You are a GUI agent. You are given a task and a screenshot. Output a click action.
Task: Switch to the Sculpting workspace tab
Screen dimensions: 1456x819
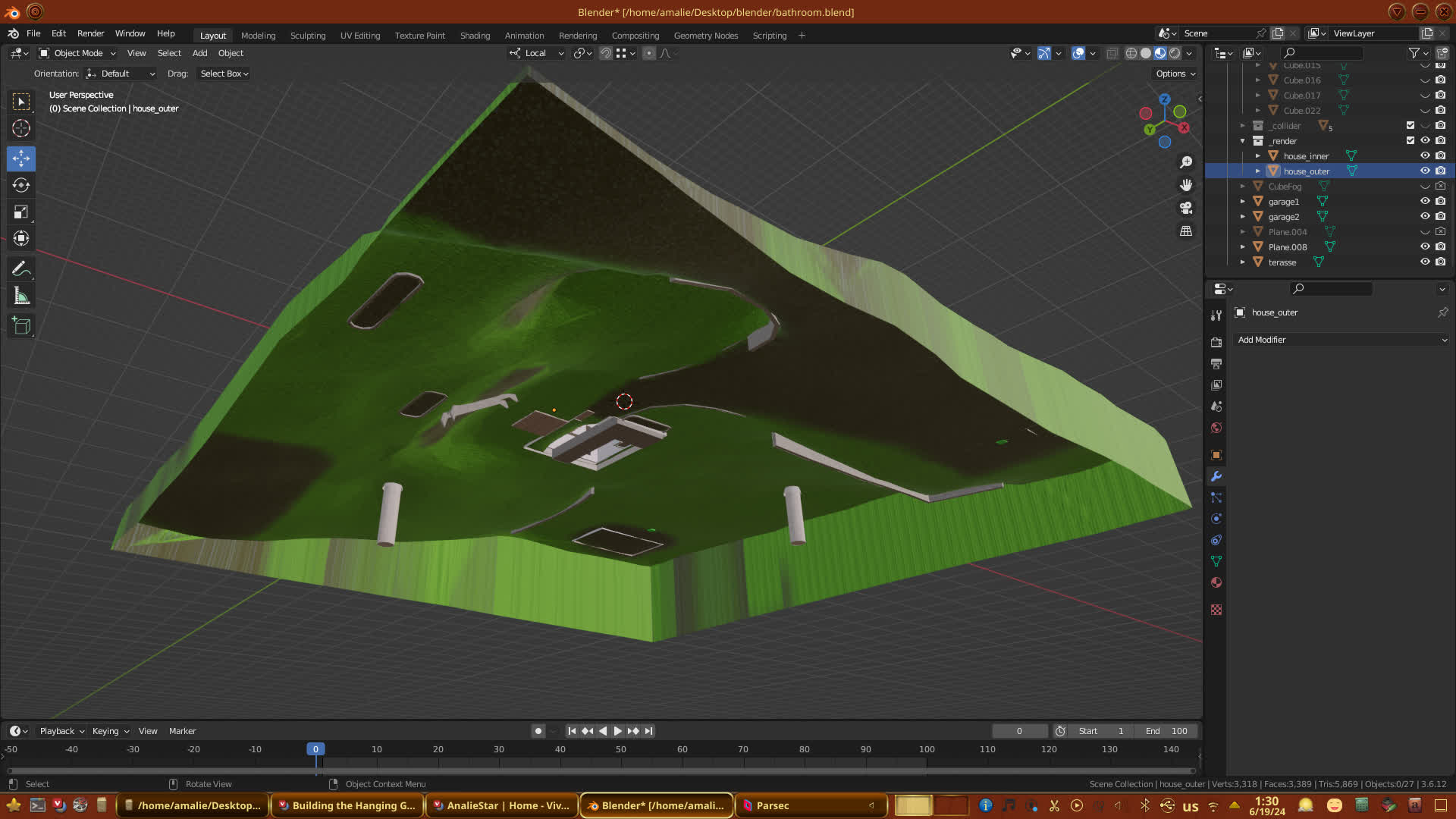point(307,36)
